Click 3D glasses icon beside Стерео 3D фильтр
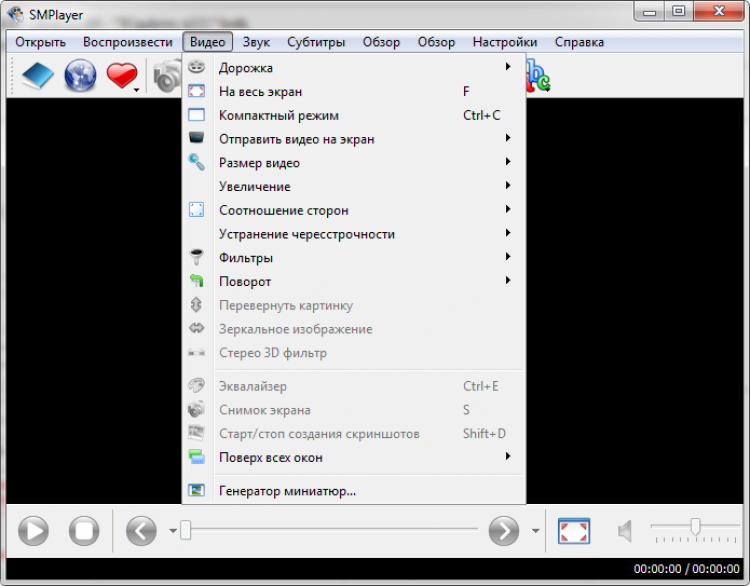The image size is (750, 586). [x=196, y=353]
